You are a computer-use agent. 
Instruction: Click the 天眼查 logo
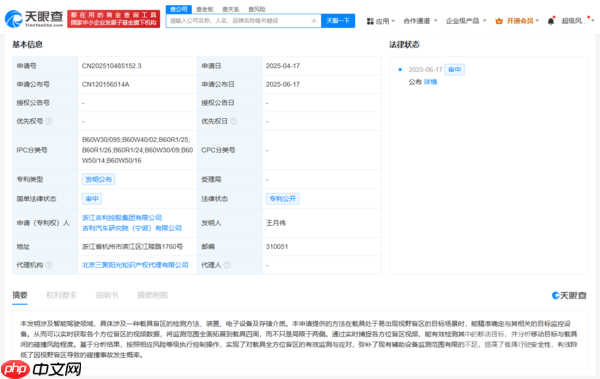point(34,18)
